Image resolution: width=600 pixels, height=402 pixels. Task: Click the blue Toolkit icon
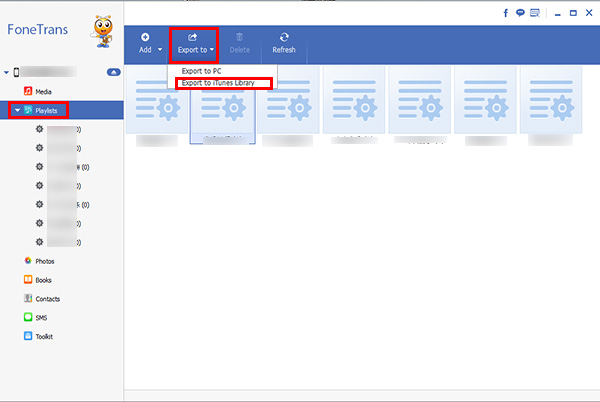coord(28,336)
